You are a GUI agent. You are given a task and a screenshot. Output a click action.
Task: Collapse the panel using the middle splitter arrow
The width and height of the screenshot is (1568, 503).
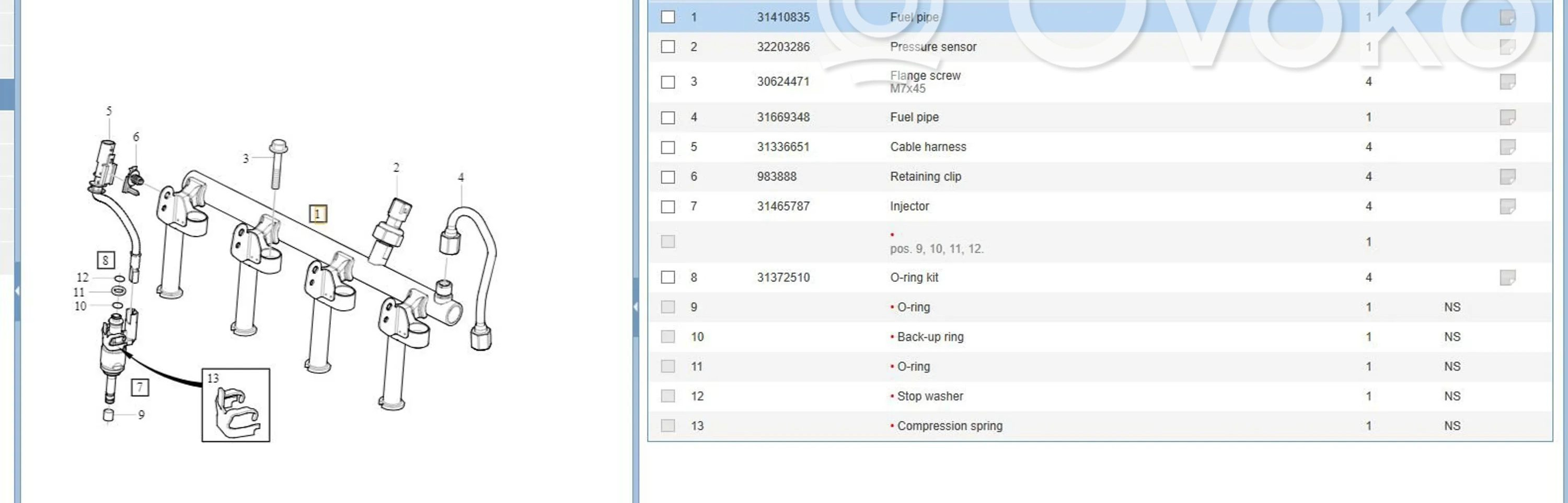pos(636,306)
